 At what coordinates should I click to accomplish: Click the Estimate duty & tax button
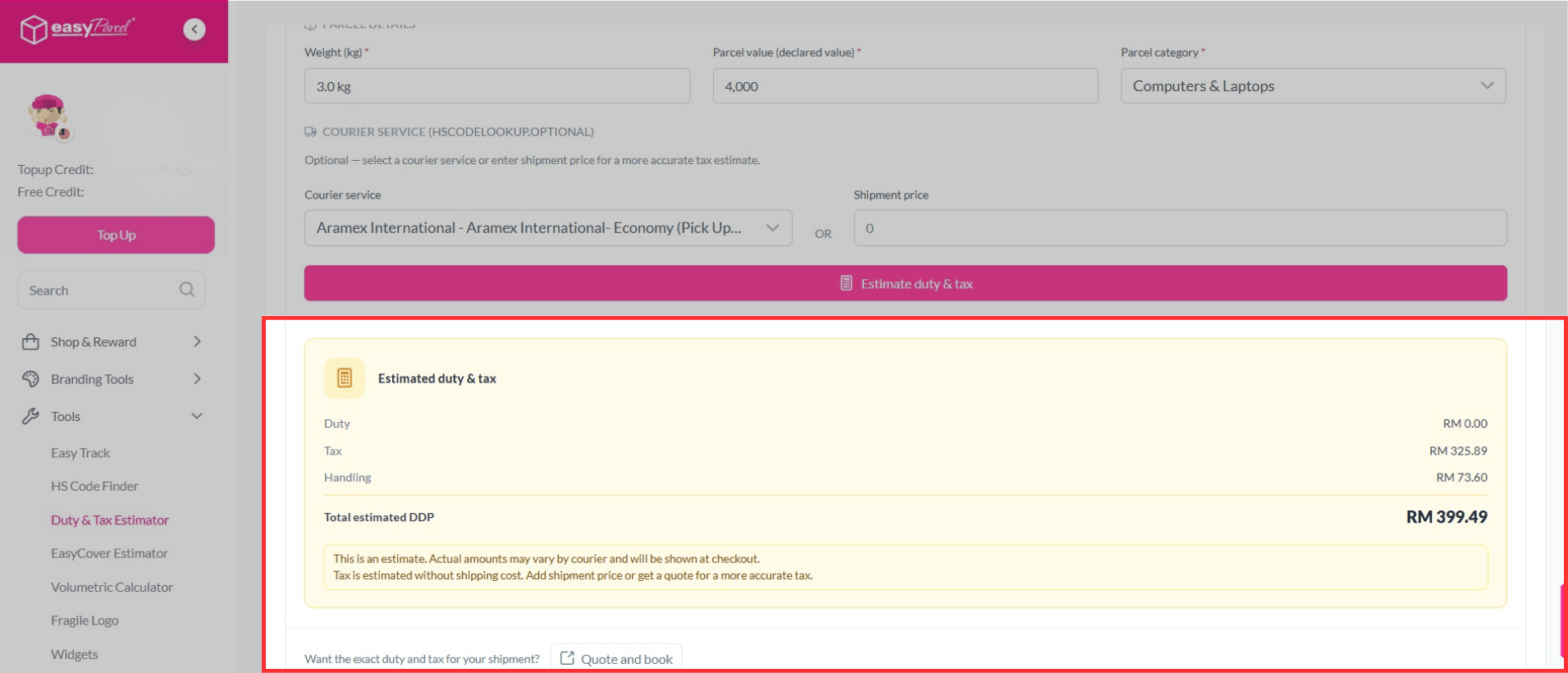coord(905,283)
